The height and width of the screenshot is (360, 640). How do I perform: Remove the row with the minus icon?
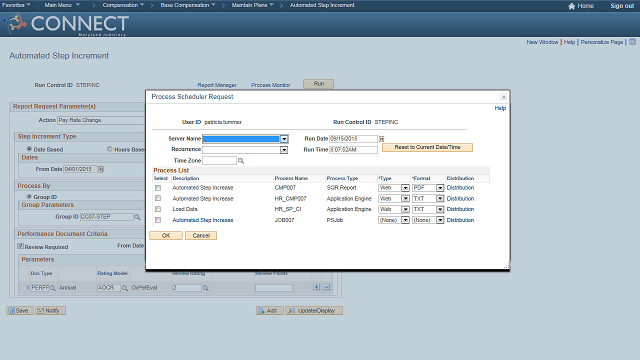tap(327, 287)
